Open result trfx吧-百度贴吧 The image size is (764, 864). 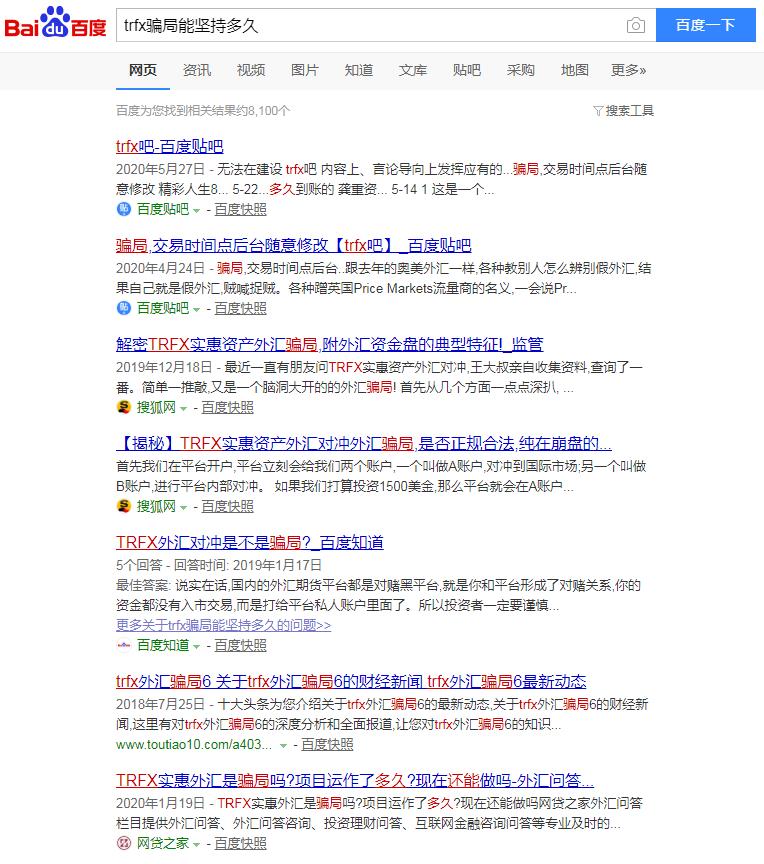point(170,146)
